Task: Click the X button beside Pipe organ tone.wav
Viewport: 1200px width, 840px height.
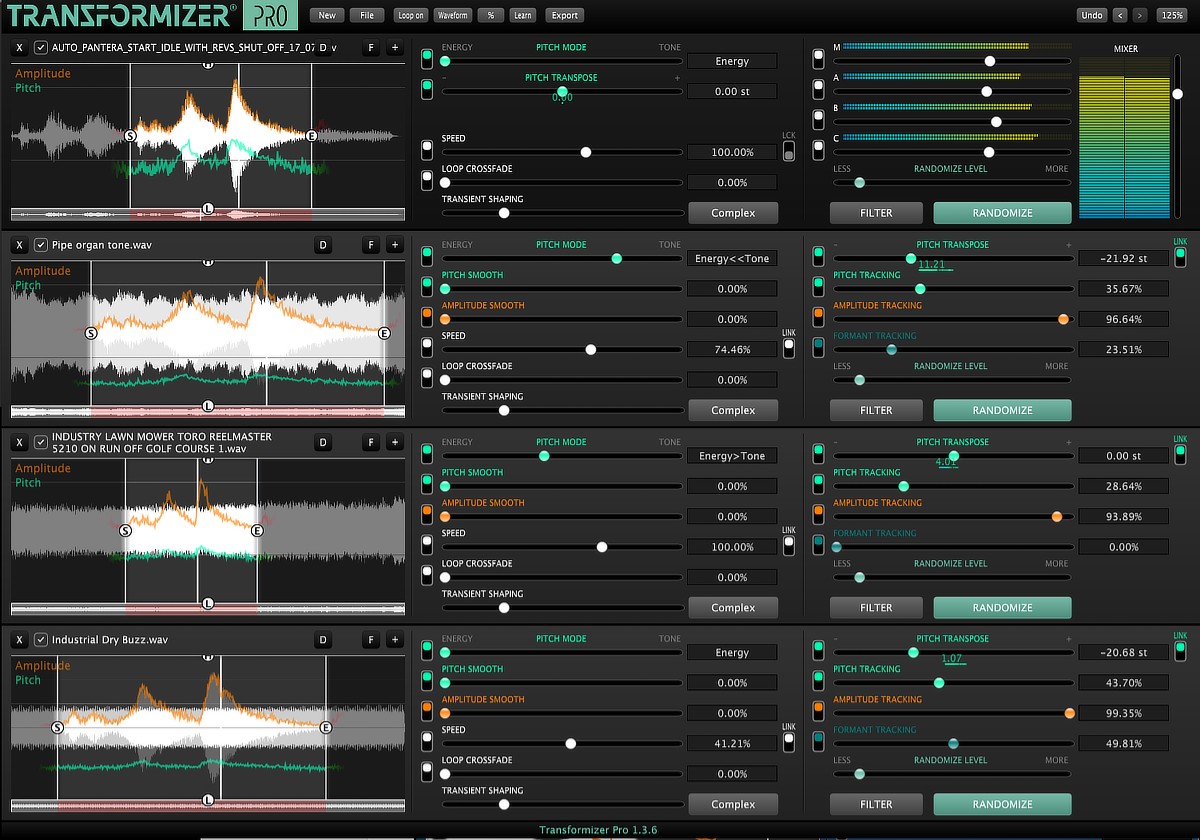Action: tap(20, 245)
